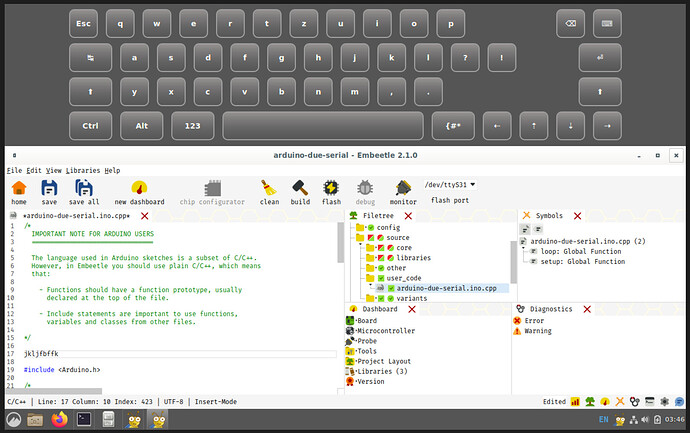Open the Libraries menu

click(82, 171)
